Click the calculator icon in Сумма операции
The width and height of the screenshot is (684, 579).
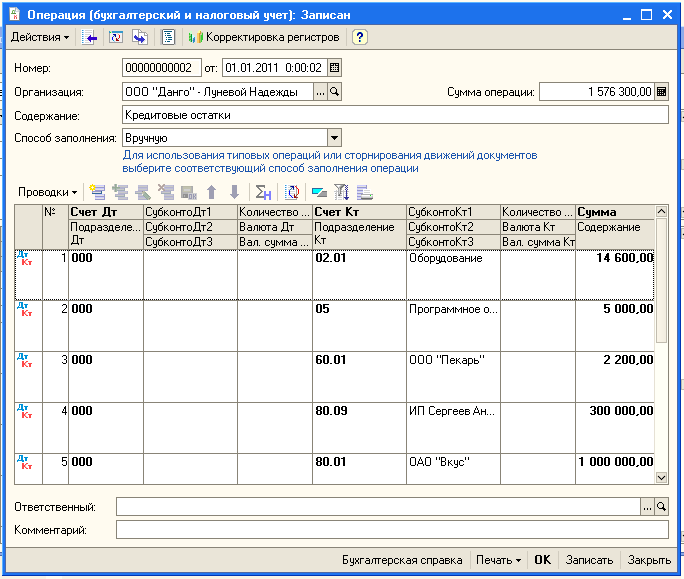[x=661, y=92]
